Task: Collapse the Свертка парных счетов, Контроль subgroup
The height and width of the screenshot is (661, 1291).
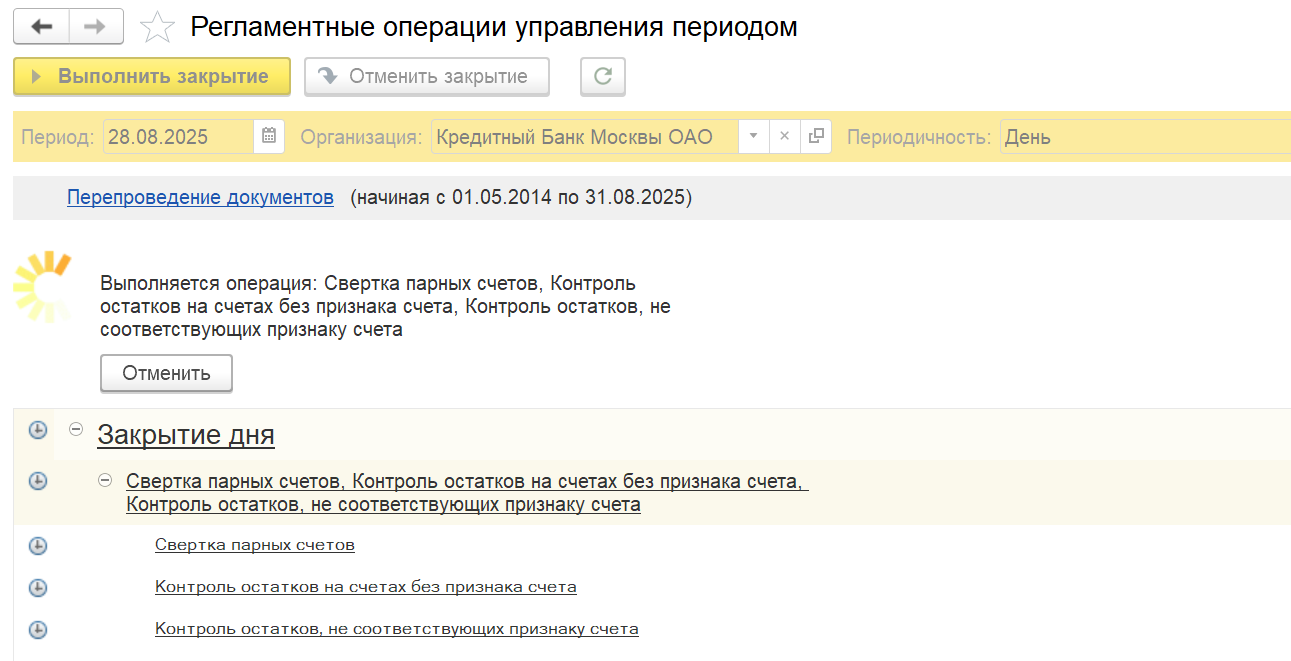Action: coord(104,481)
